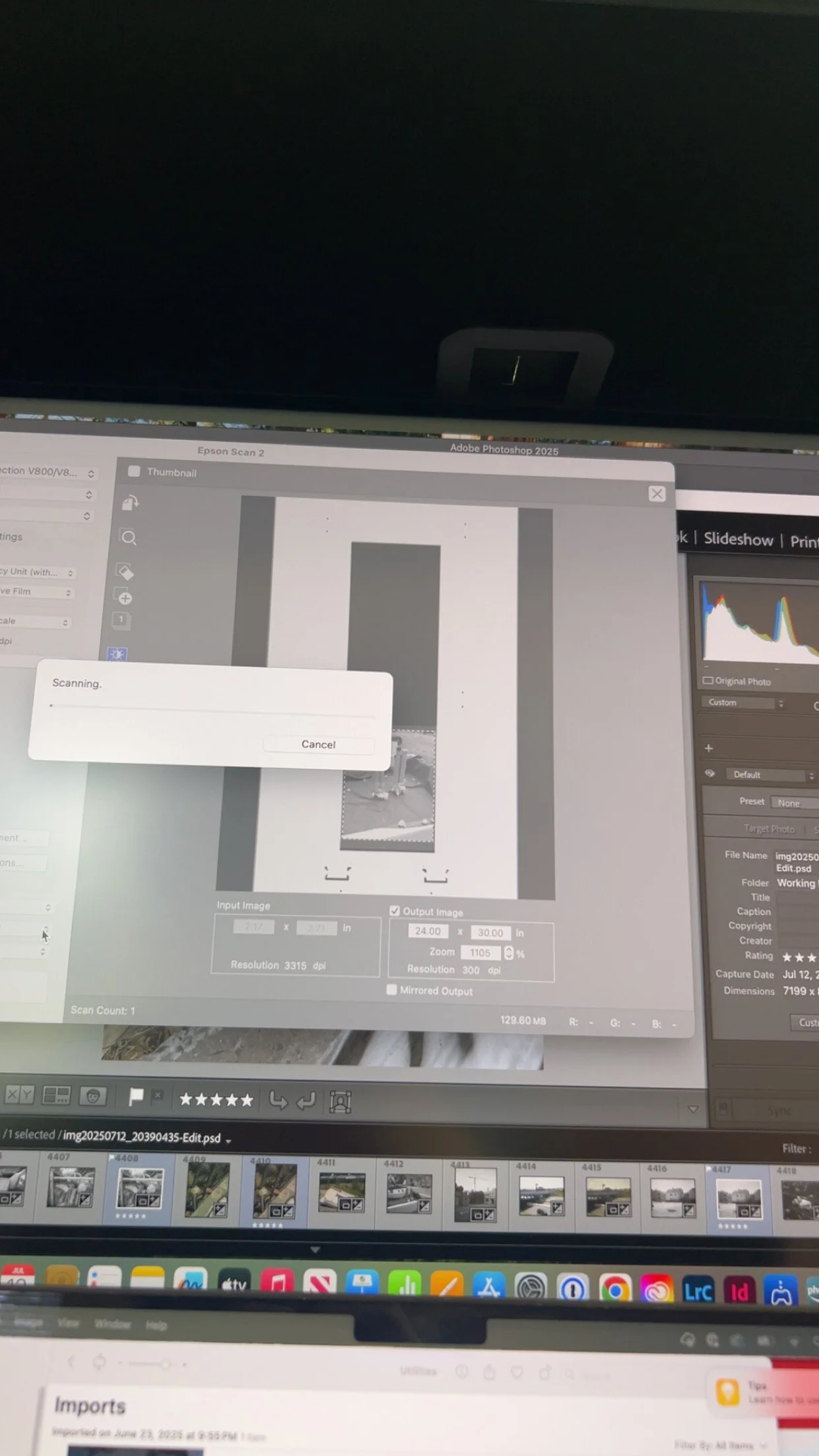
Task: Open Lightroom Classic from the Dock
Action: click(698, 1291)
